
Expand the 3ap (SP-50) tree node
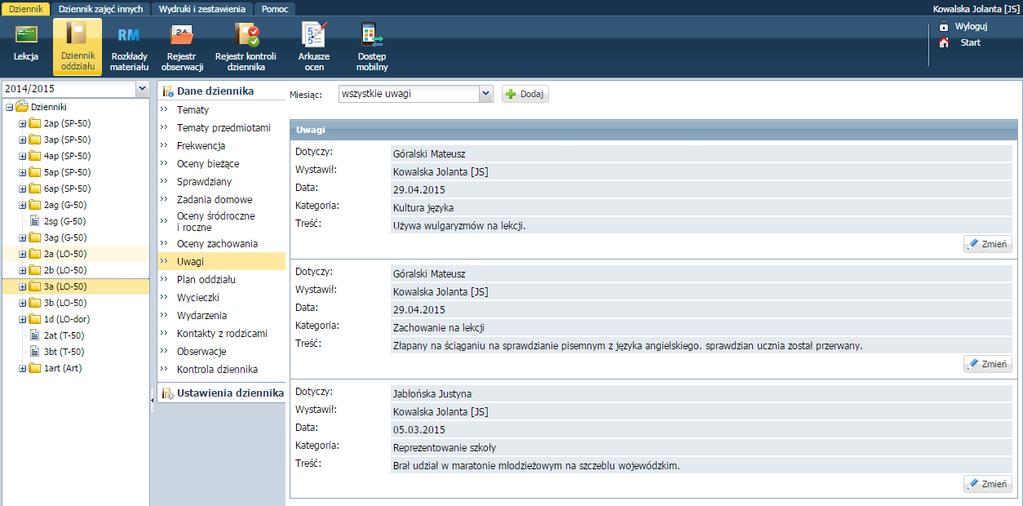coord(22,140)
